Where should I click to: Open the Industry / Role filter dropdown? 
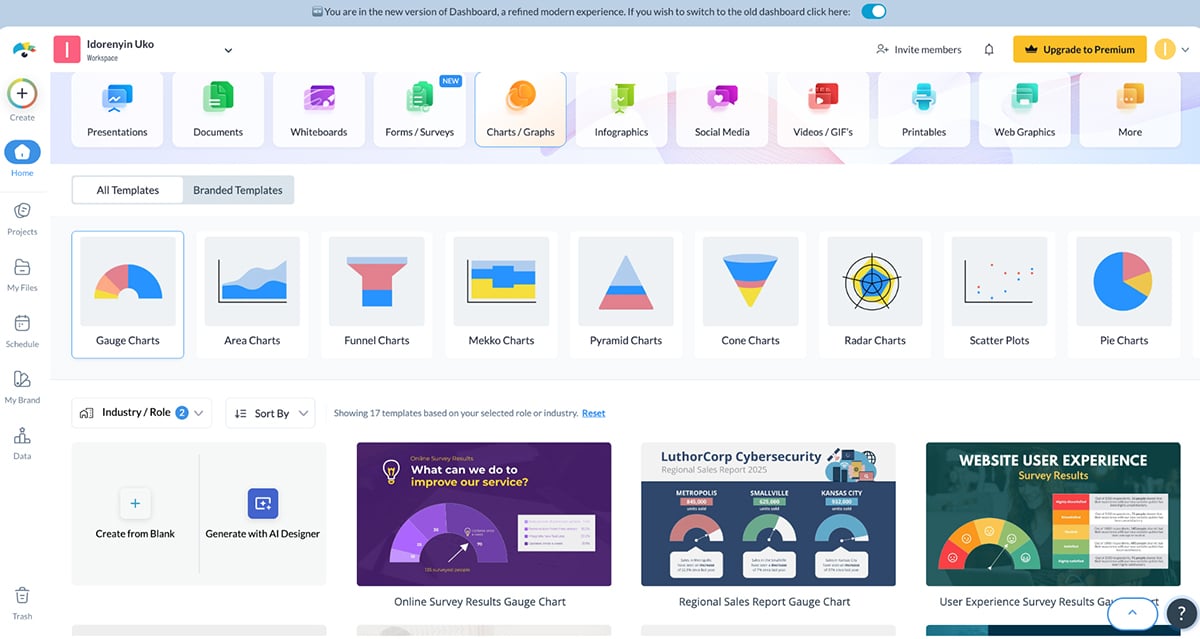point(141,412)
